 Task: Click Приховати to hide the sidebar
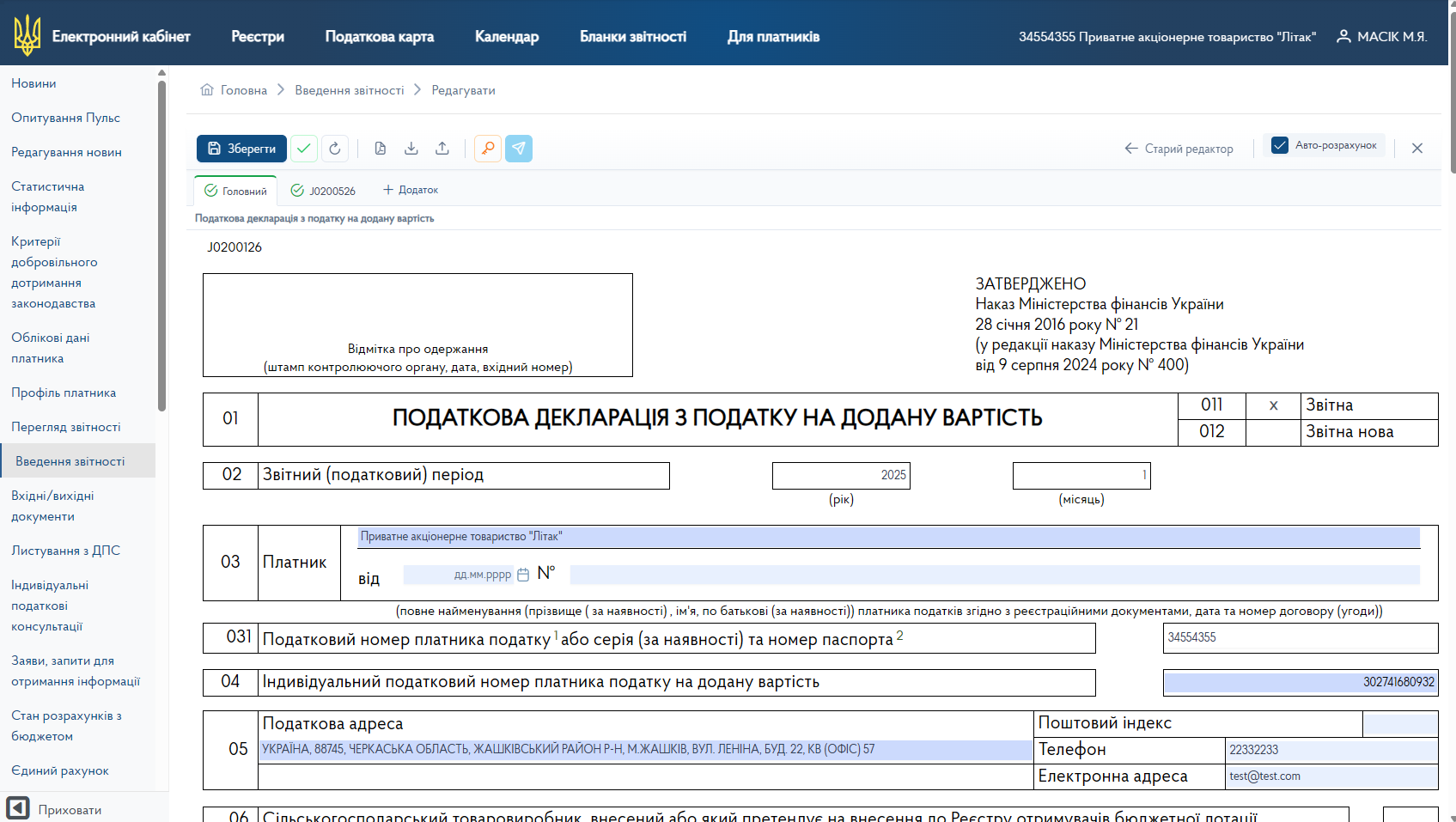point(70,809)
